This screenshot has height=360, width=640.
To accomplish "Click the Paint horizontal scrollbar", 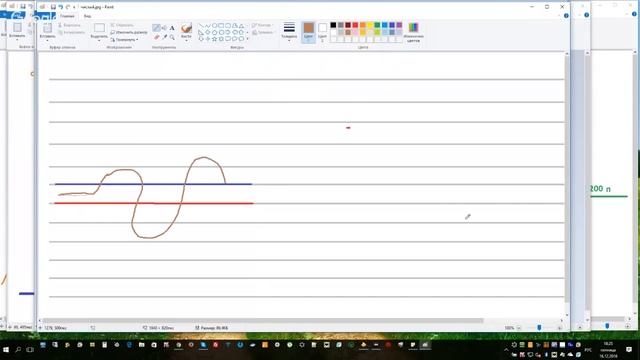I will tap(263, 321).
